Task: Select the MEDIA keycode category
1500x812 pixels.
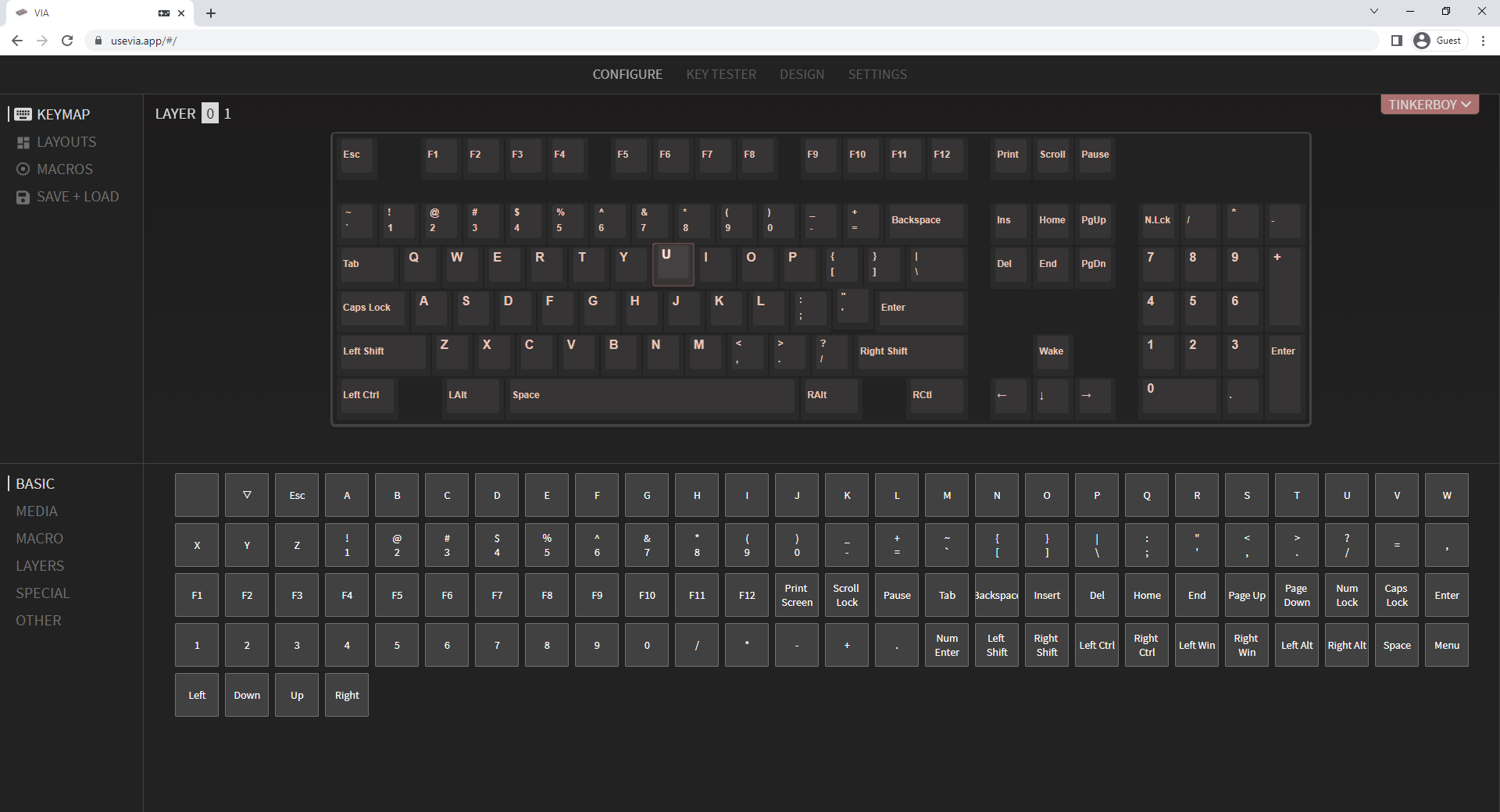Action: click(37, 511)
